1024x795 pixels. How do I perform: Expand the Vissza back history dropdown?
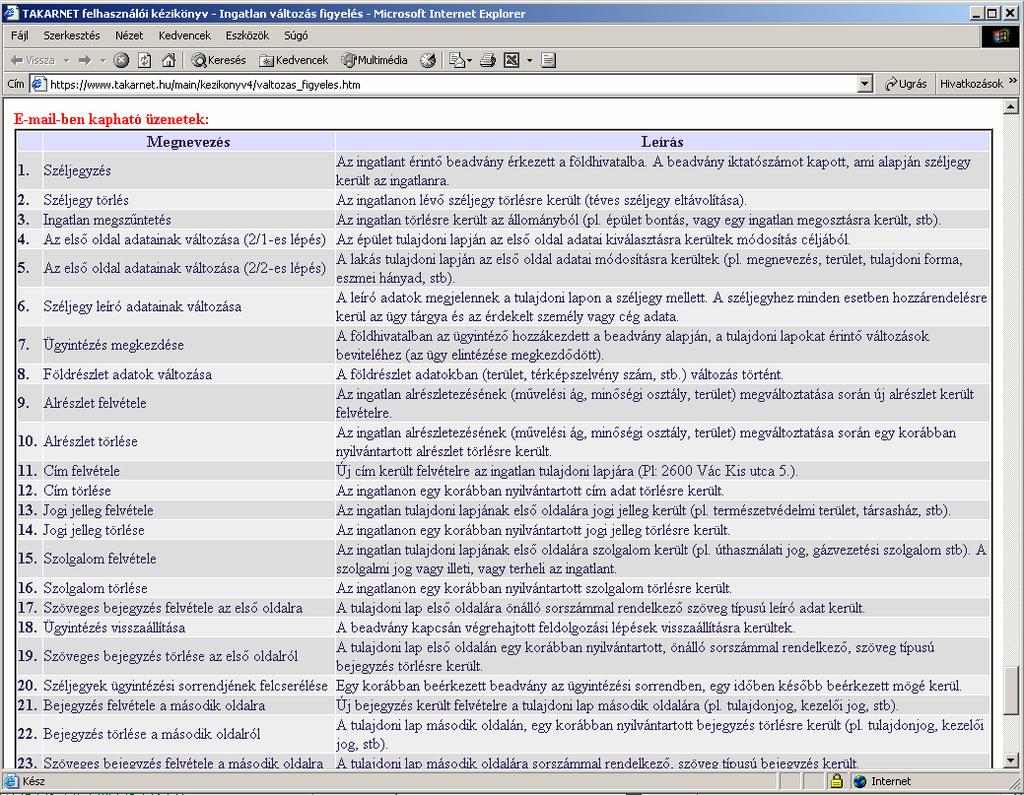click(67, 61)
